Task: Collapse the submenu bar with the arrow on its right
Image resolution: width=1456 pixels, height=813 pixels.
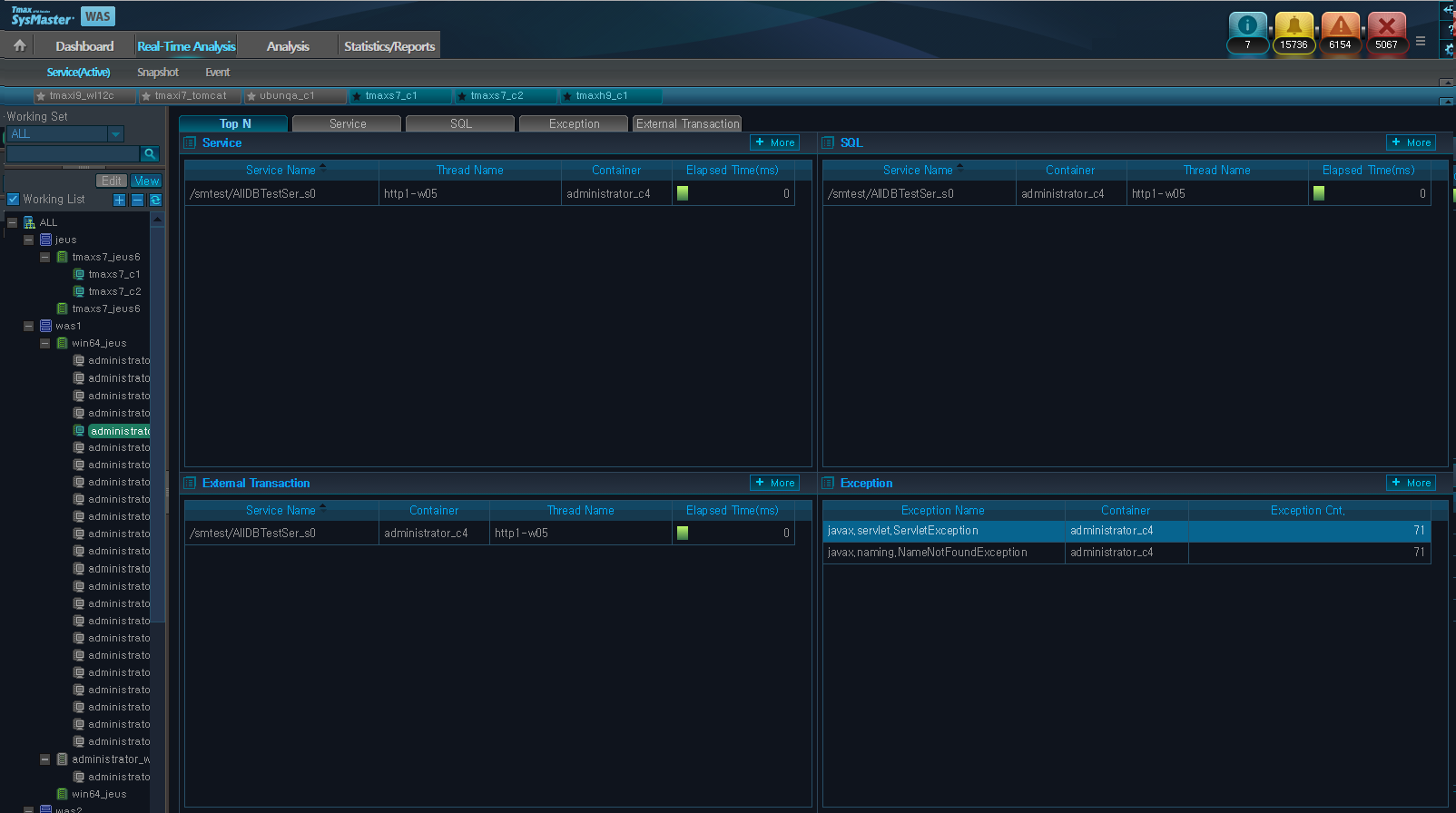Action: click(1447, 83)
